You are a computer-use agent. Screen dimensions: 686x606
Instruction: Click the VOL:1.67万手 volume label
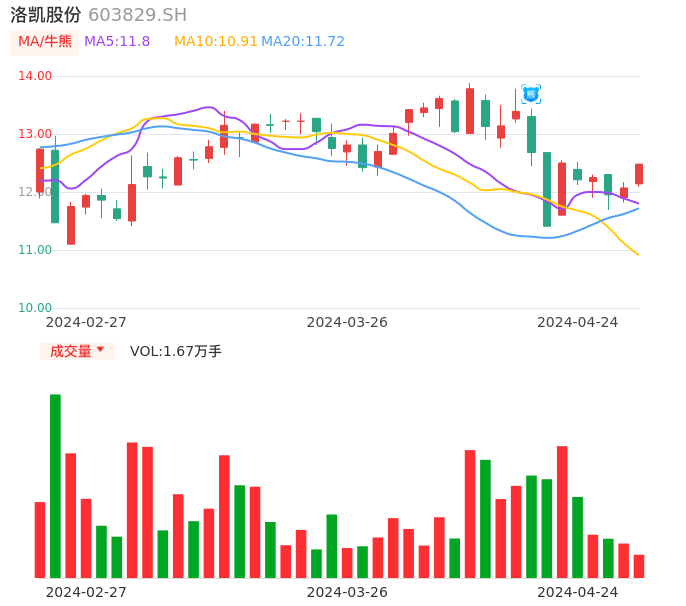[176, 351]
